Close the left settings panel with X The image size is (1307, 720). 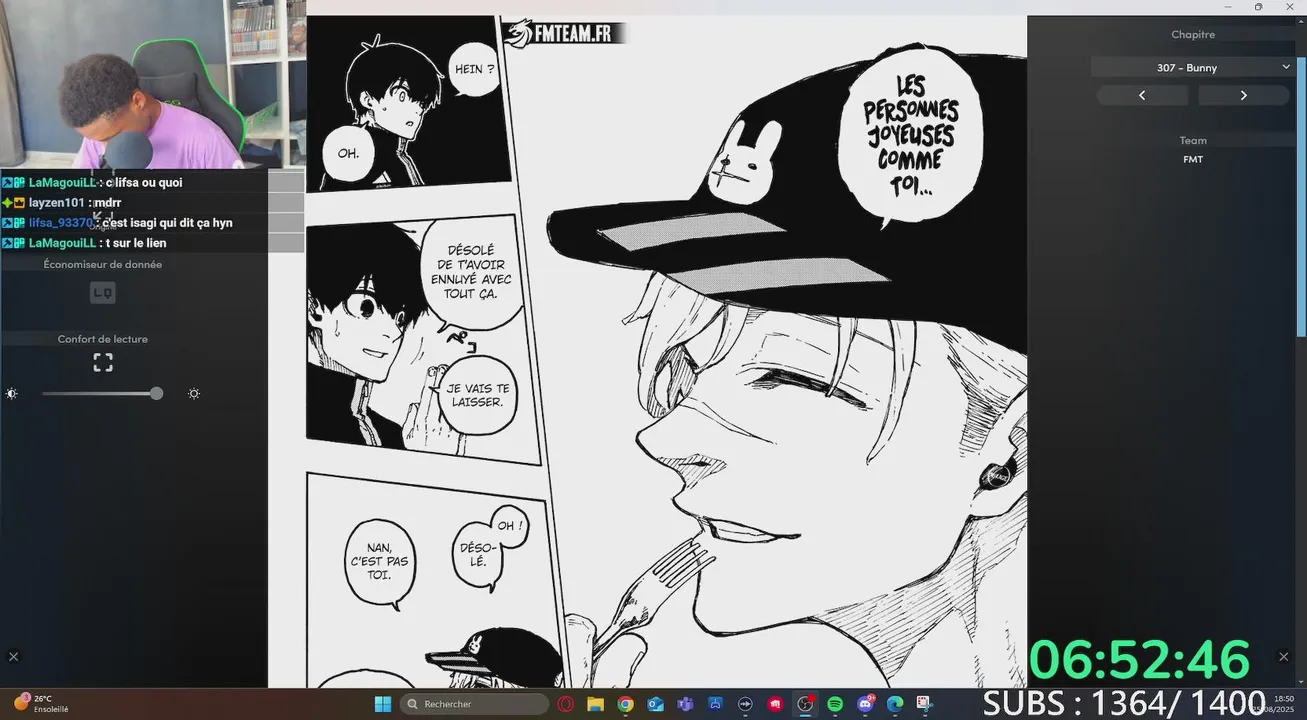(13, 656)
